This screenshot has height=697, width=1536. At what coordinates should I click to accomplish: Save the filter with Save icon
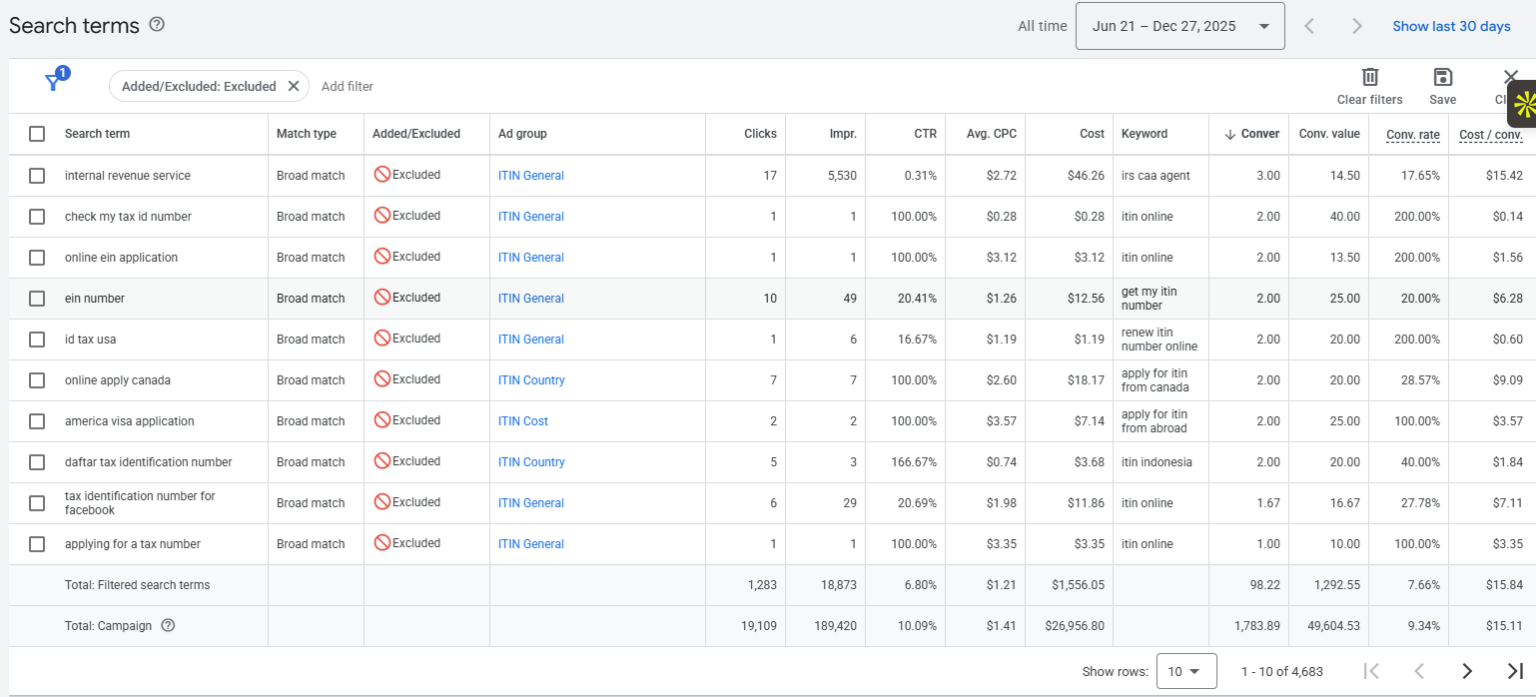[x=1442, y=78]
